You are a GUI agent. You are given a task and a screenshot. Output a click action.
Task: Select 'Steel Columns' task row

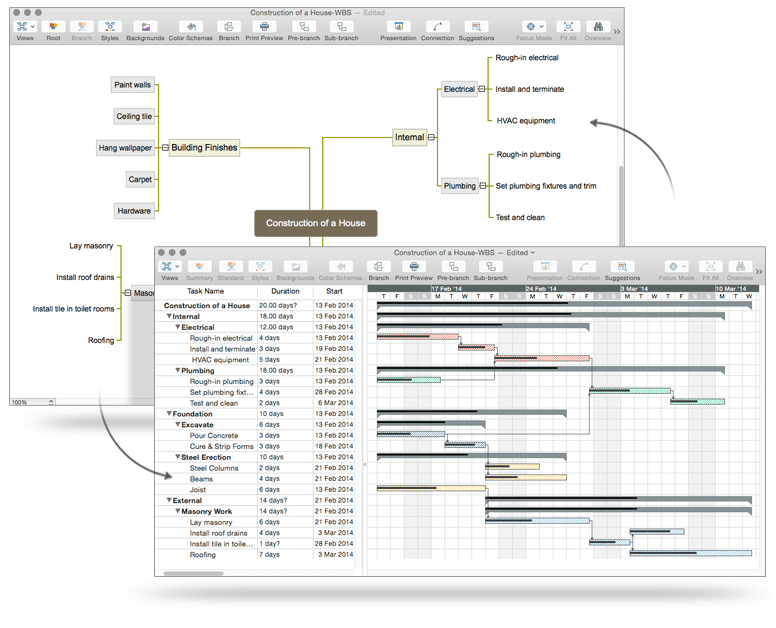click(255, 468)
